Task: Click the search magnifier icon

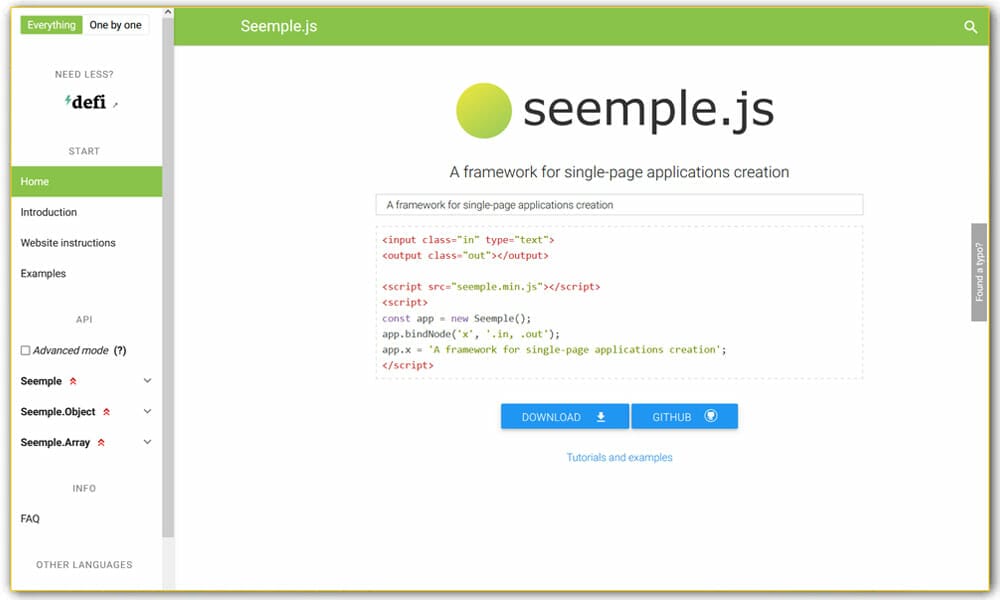Action: click(x=970, y=28)
